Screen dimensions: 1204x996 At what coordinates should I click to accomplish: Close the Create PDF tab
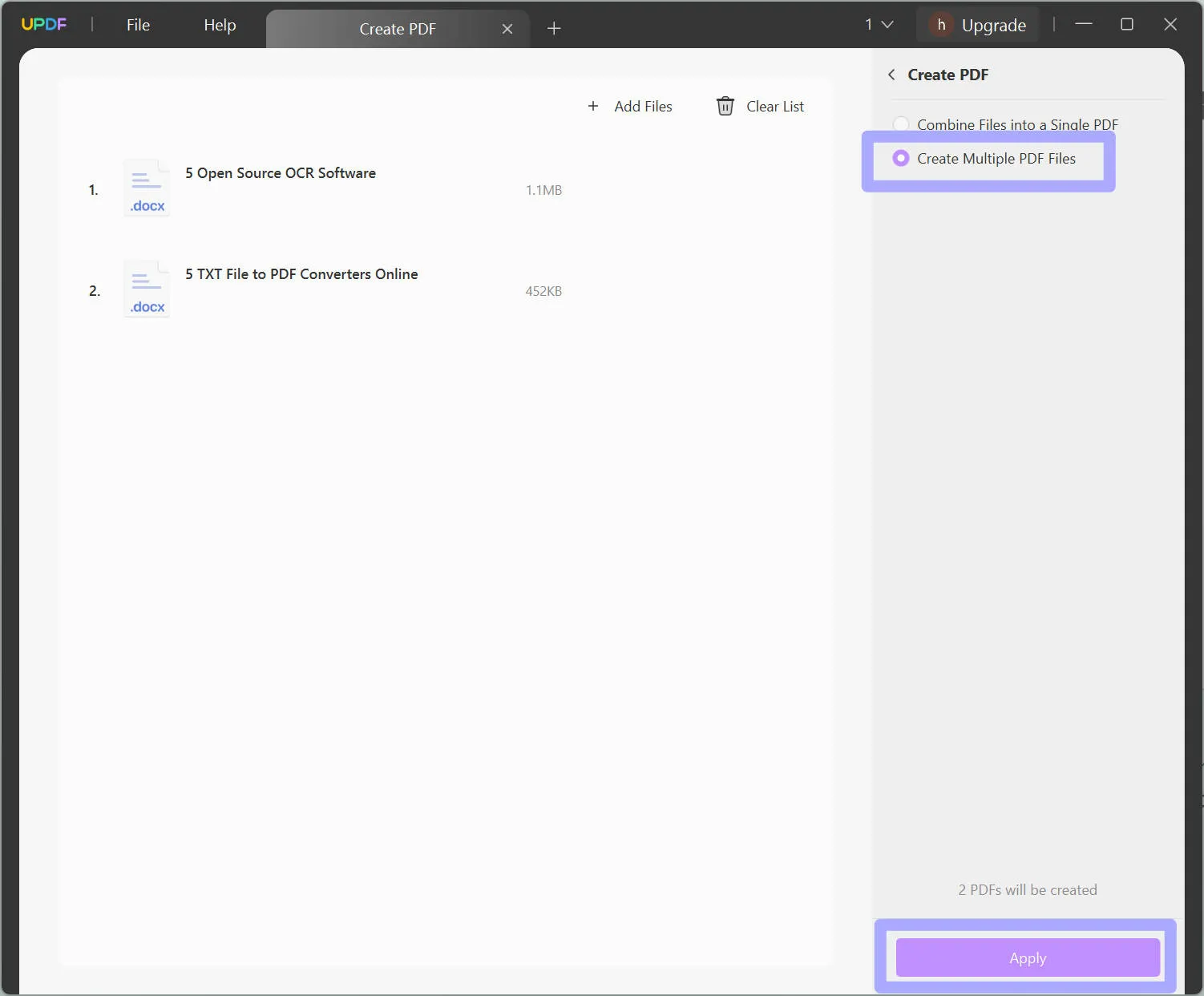[x=507, y=29]
